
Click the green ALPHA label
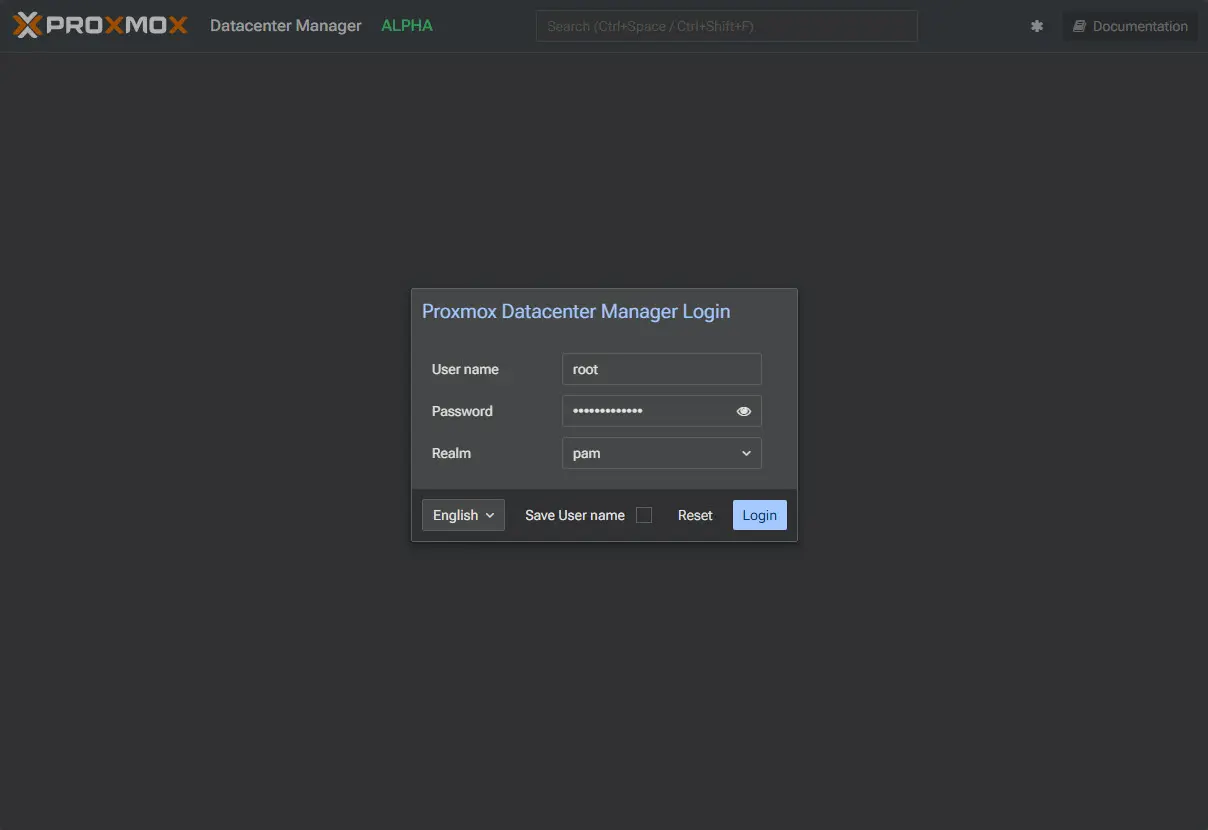pos(407,25)
